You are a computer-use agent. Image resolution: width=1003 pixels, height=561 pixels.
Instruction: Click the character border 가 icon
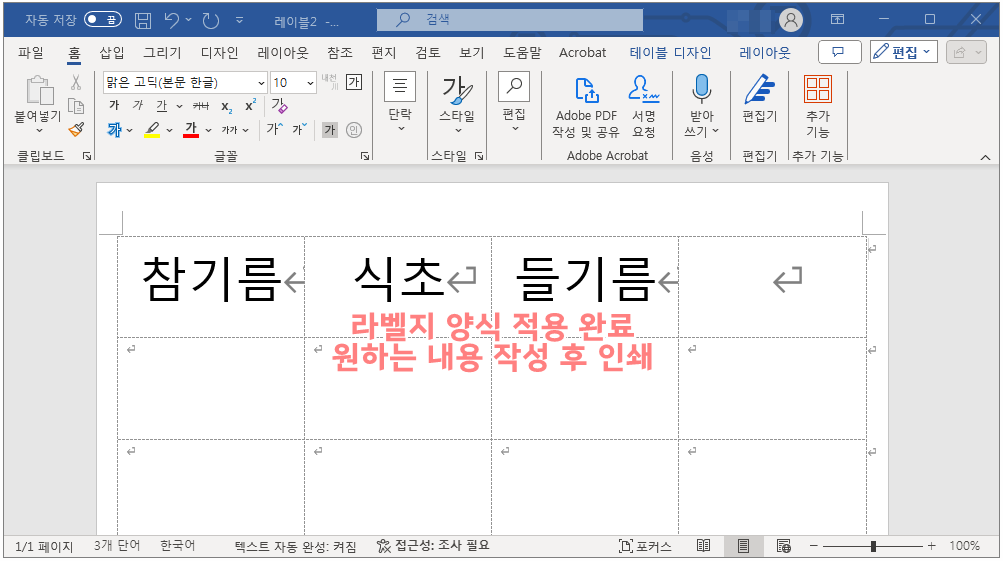(354, 82)
